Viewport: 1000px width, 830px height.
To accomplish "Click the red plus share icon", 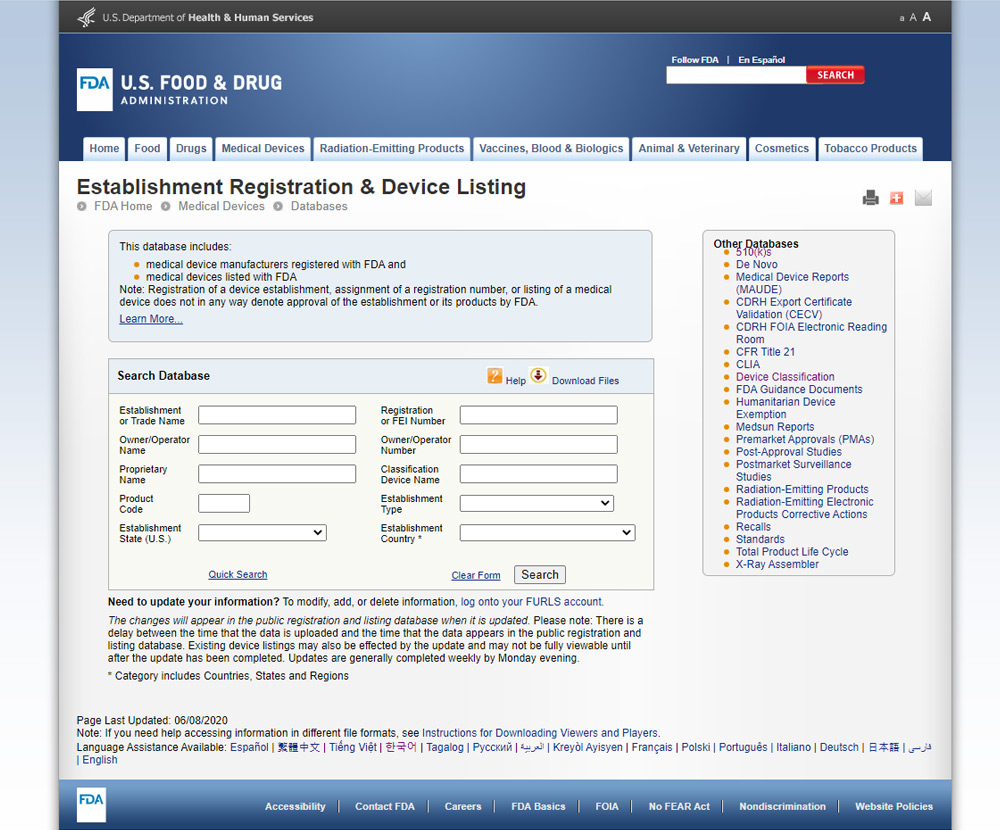I will [x=897, y=198].
